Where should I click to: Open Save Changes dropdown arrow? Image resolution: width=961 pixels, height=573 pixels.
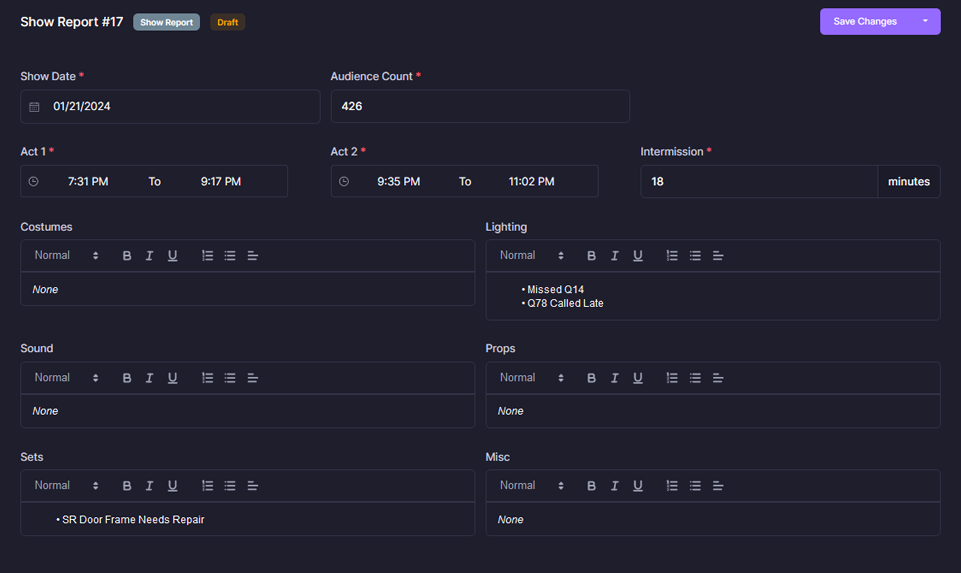925,22
